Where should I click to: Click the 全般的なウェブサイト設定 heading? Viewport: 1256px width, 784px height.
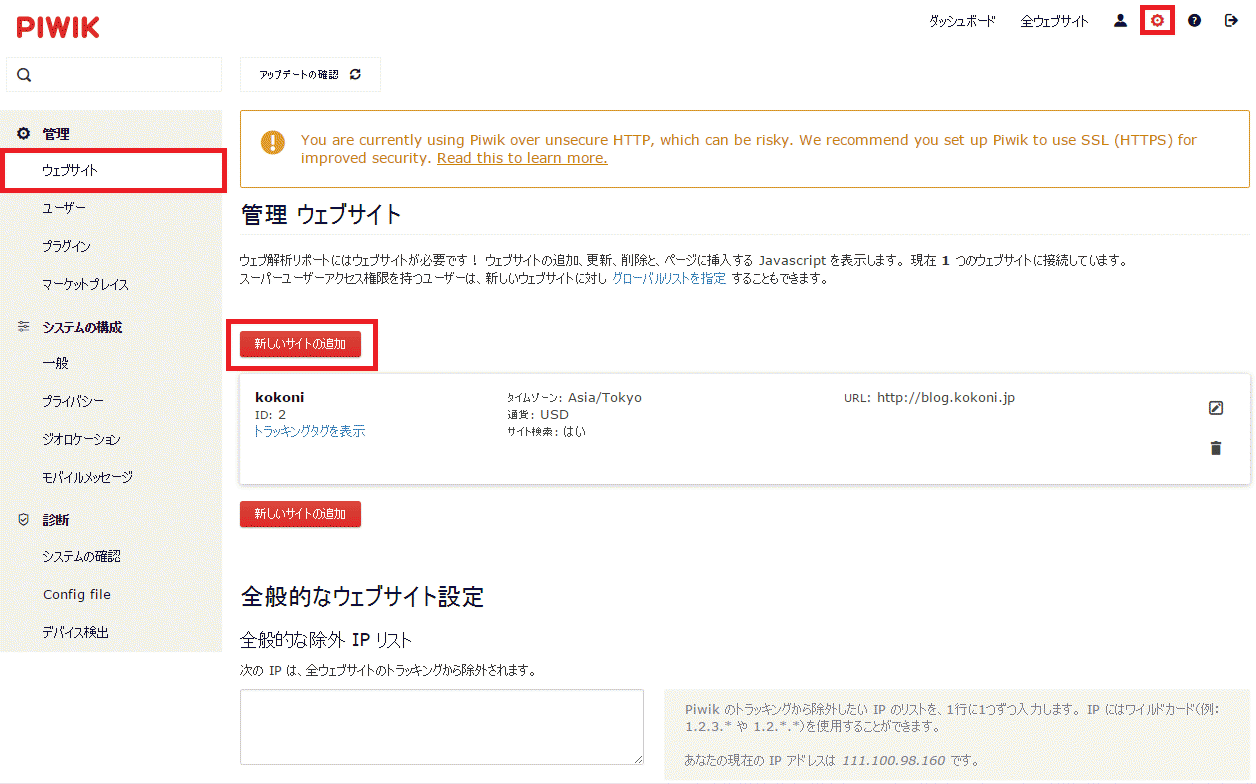pyautogui.click(x=363, y=597)
